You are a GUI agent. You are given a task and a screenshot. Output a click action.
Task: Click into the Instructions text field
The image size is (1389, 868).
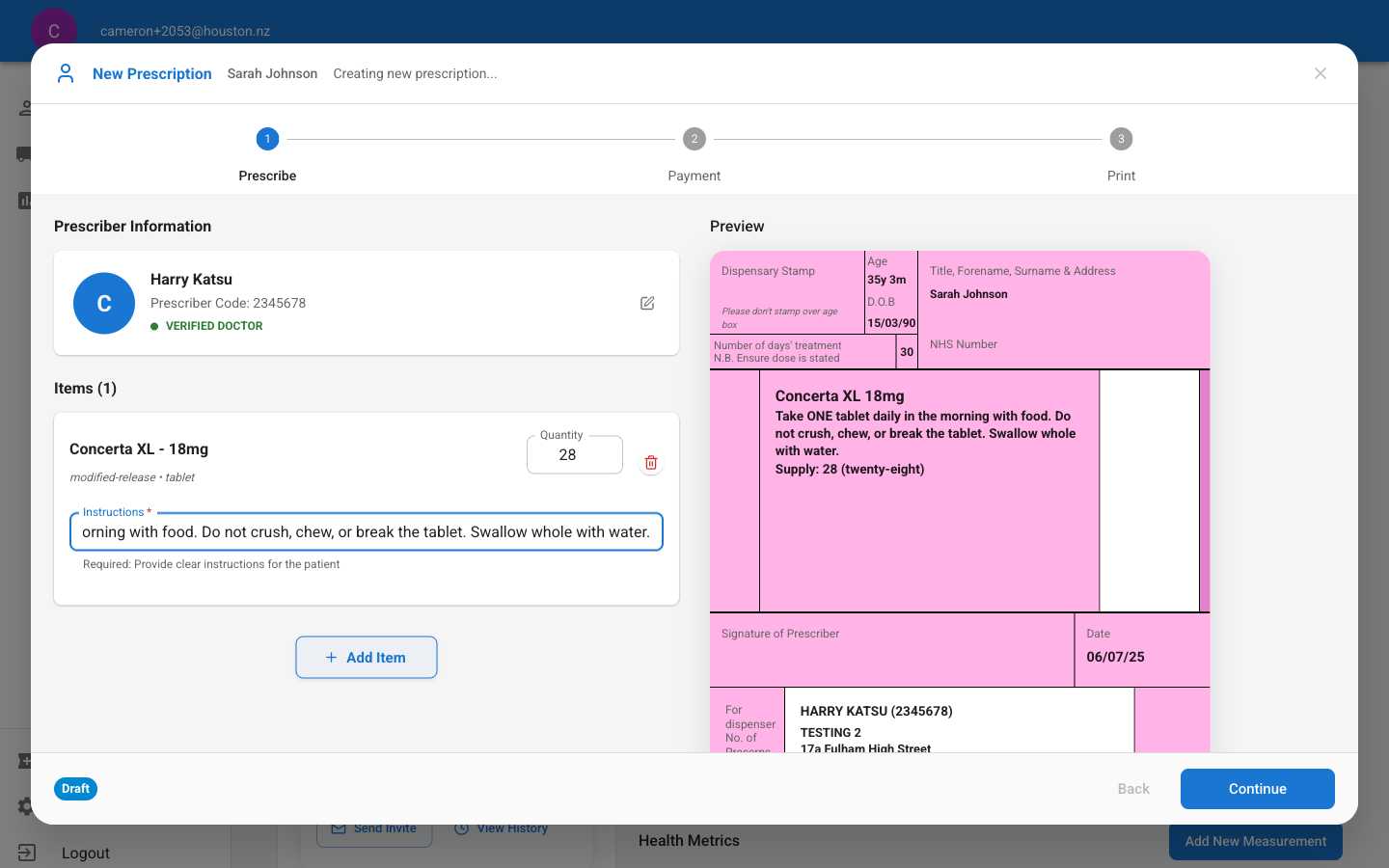[367, 531]
